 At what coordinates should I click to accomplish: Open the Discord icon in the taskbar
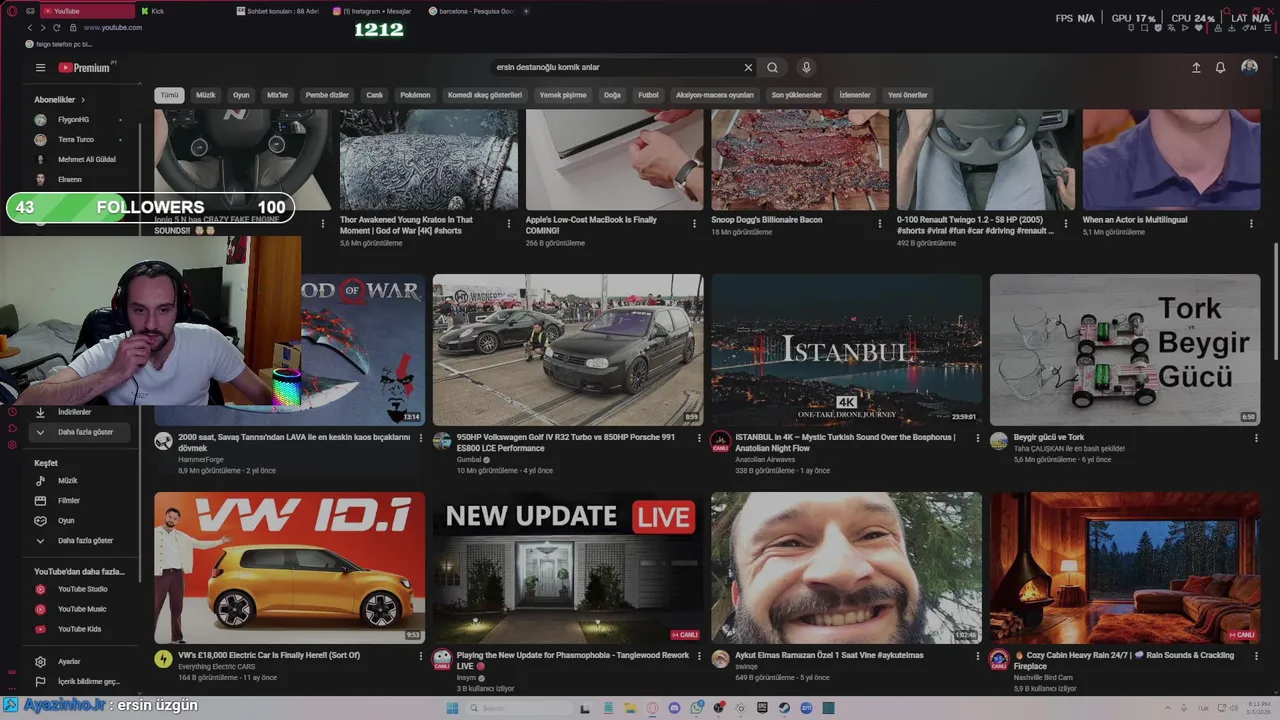click(x=674, y=708)
